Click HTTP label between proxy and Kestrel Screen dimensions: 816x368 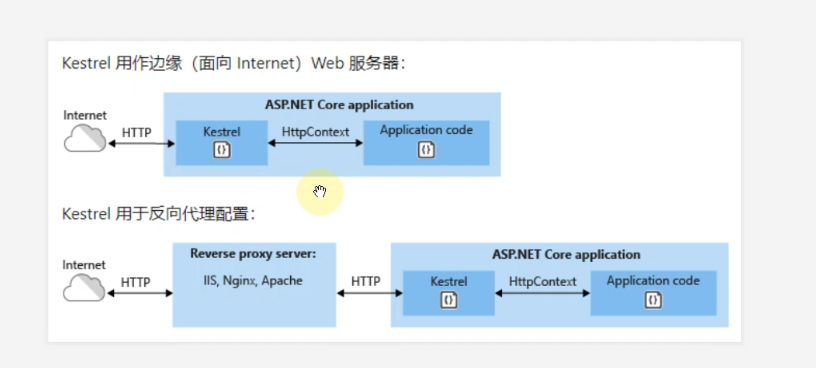(365, 281)
